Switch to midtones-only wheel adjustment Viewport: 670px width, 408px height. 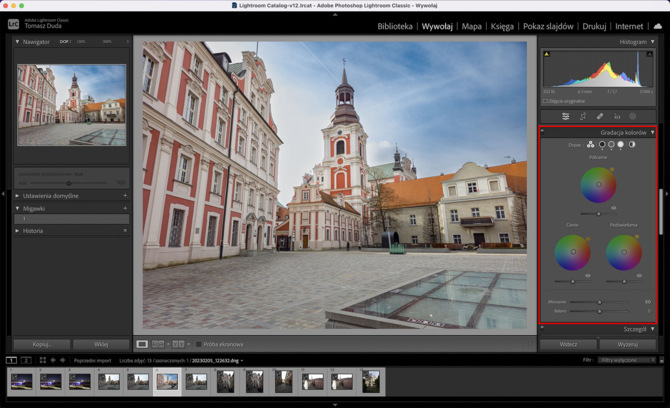tap(611, 144)
